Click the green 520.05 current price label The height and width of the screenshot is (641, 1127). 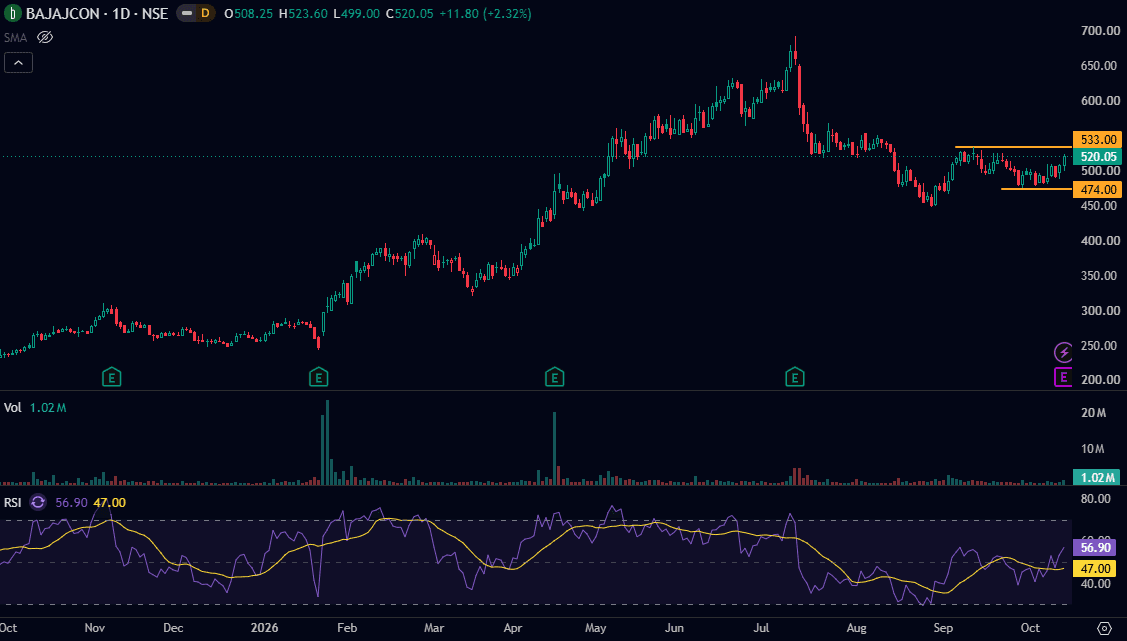[1097, 157]
